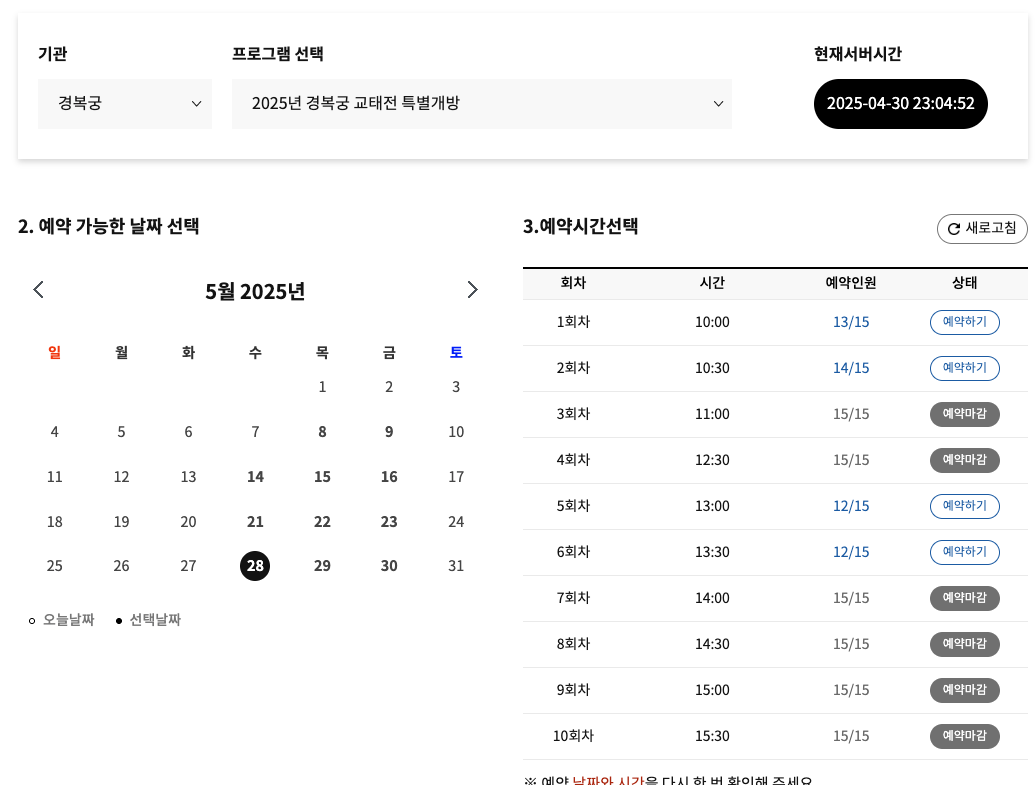
Task: Click 예약하기 for the 10:00 session
Action: (964, 322)
